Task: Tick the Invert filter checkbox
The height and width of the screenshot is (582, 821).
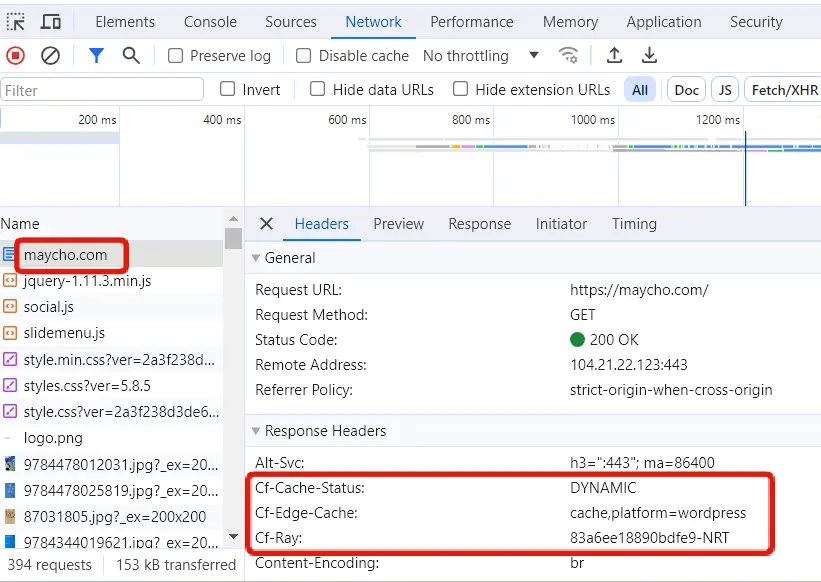Action: click(x=228, y=89)
